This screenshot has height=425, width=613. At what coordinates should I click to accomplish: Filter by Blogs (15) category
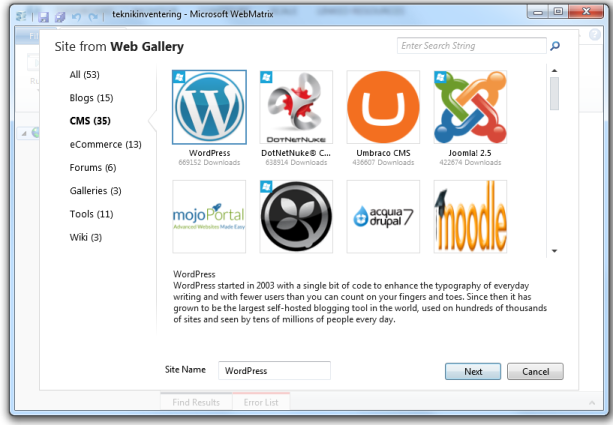click(91, 98)
